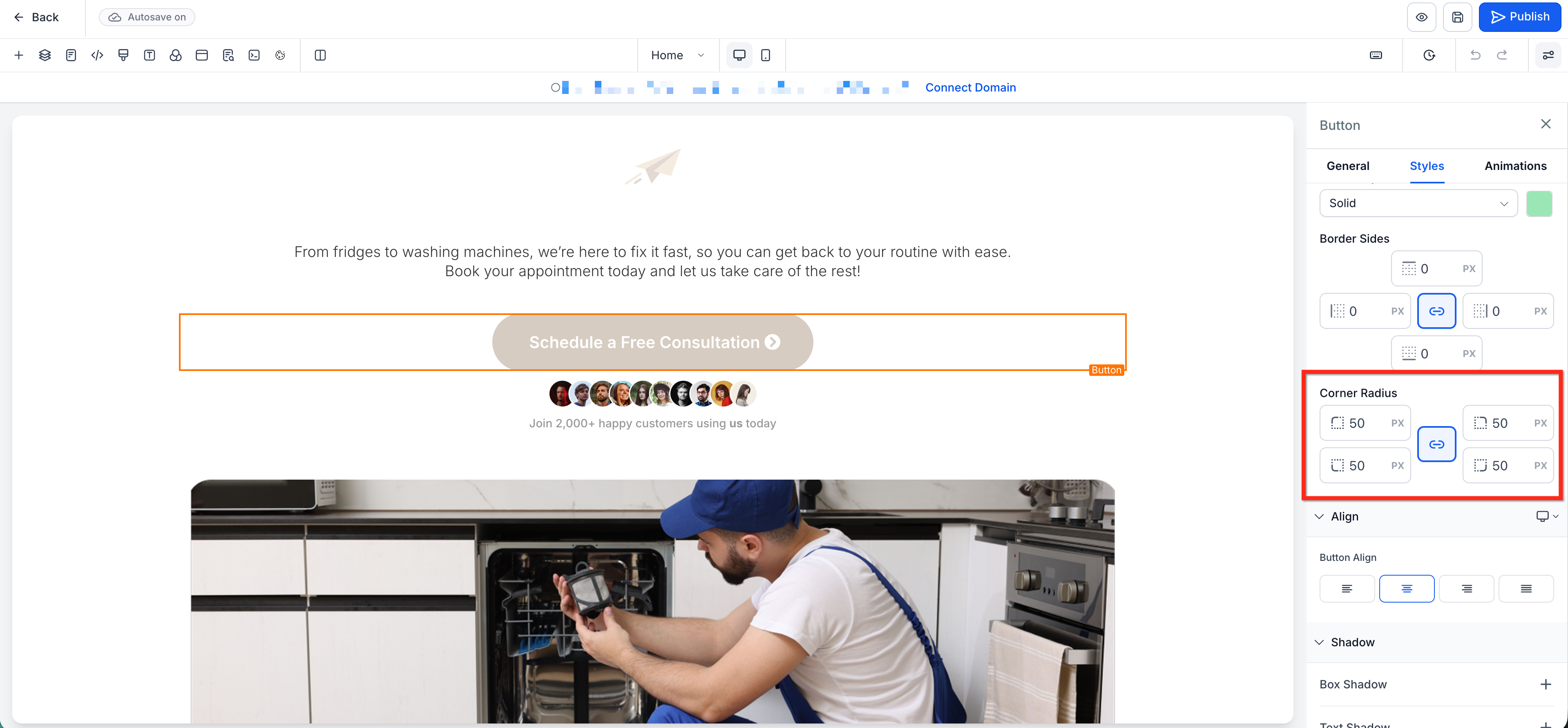The height and width of the screenshot is (728, 1568).
Task: Switch to the Animations tab
Action: tap(1515, 166)
